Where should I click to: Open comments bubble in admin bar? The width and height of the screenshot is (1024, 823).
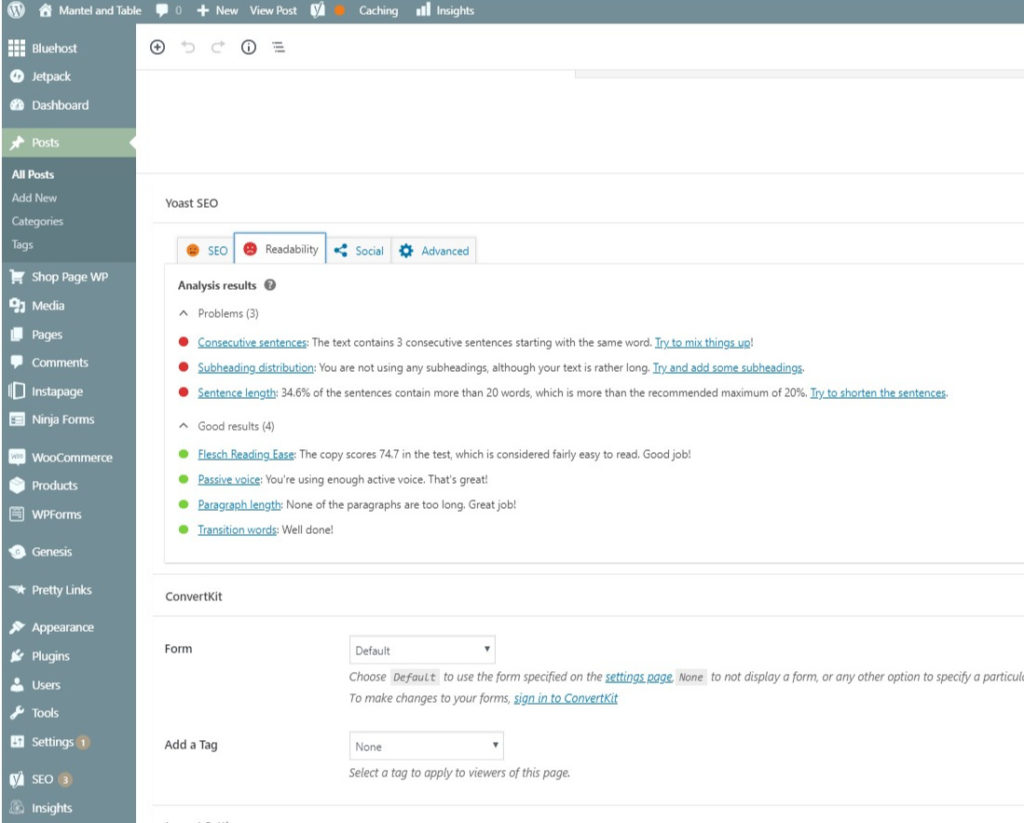168,10
